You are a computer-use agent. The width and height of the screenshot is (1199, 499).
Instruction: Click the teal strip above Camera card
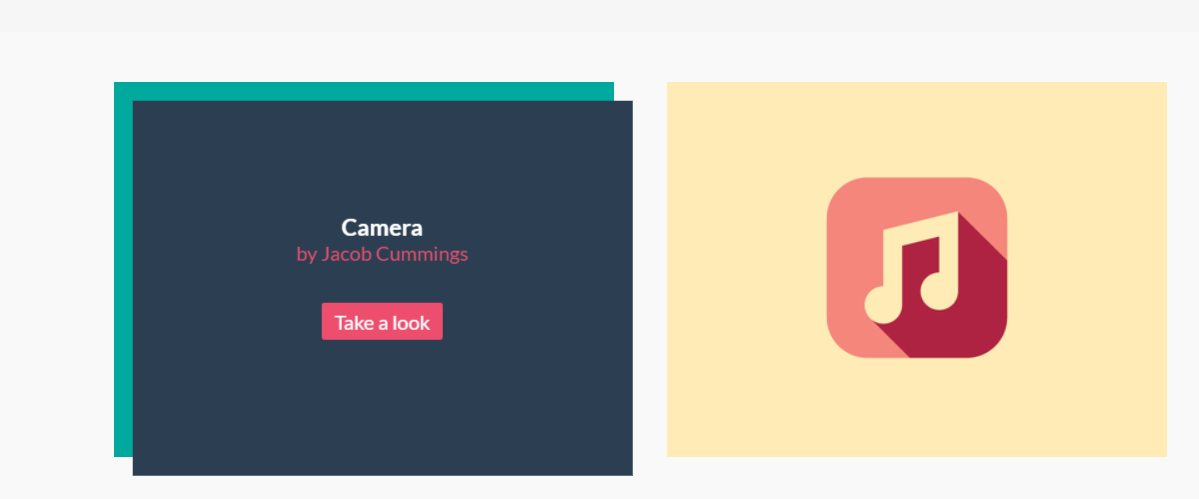[364, 91]
